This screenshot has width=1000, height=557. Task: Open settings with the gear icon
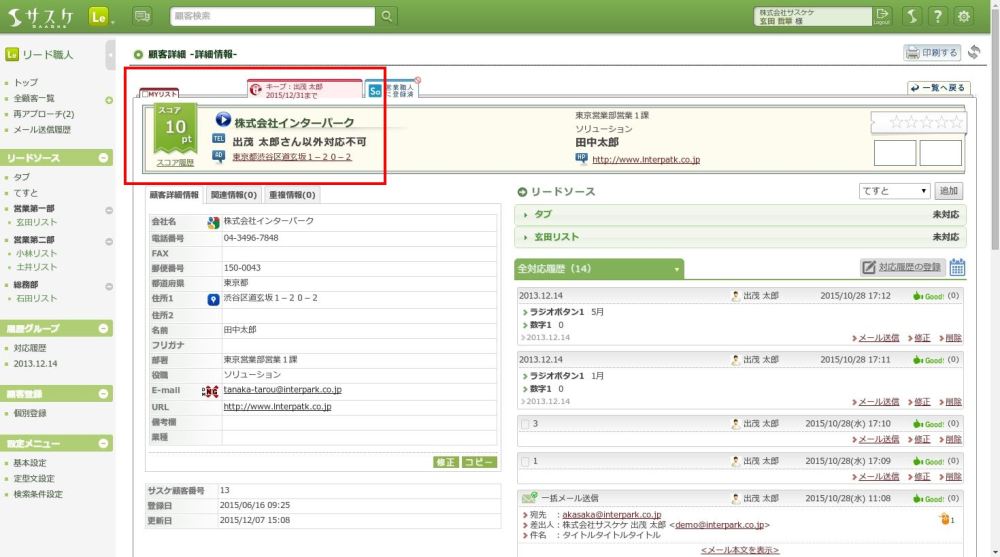pyautogui.click(x=964, y=16)
